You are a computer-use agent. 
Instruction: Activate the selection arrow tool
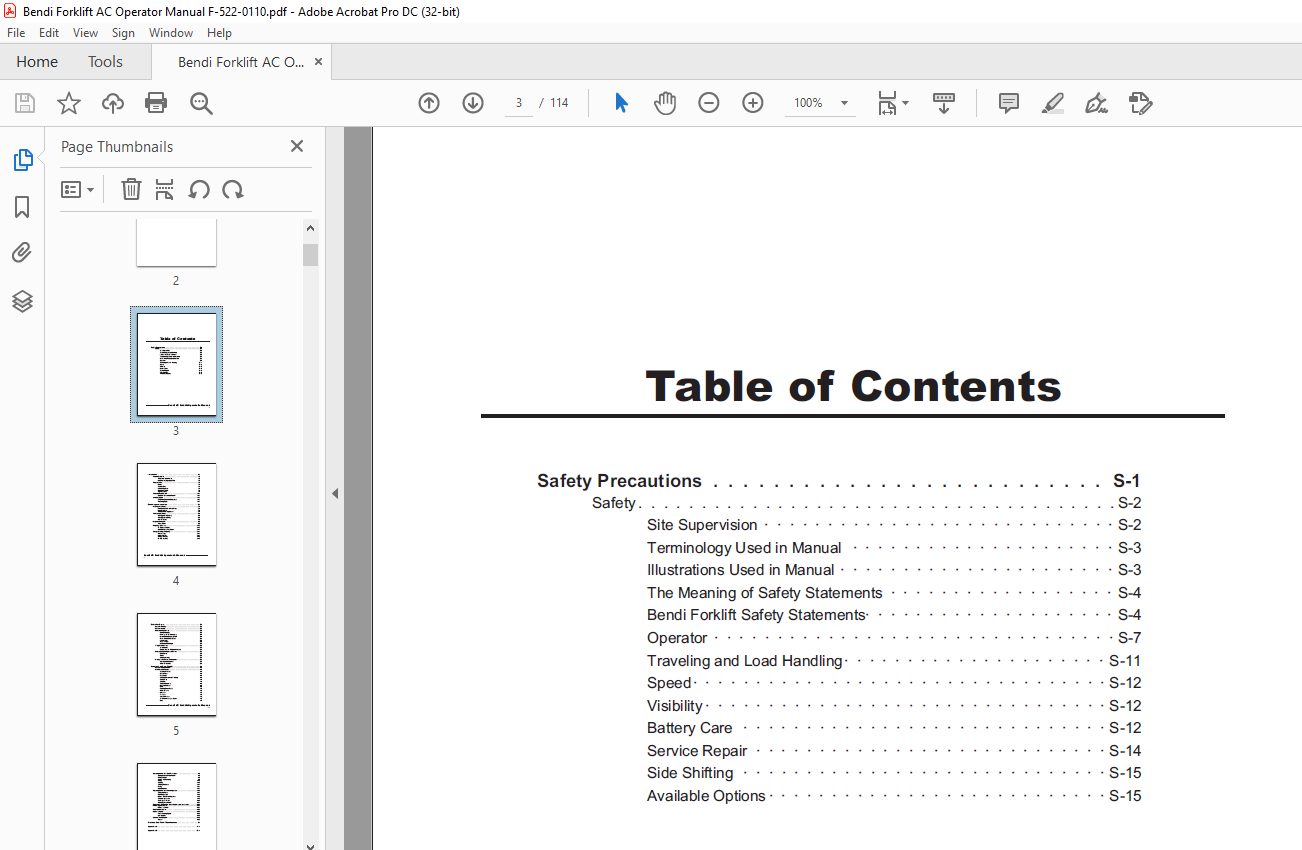tap(621, 103)
